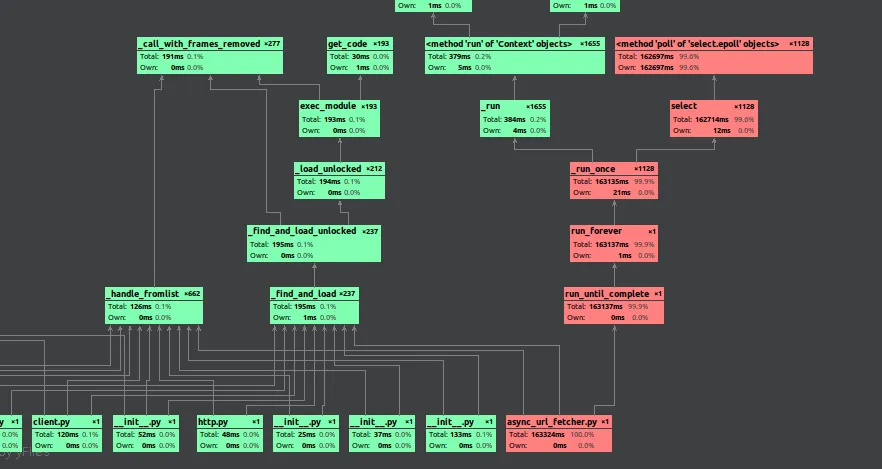Select the _find_and_load_unlocked node
The image size is (882, 469).
(x=314, y=243)
